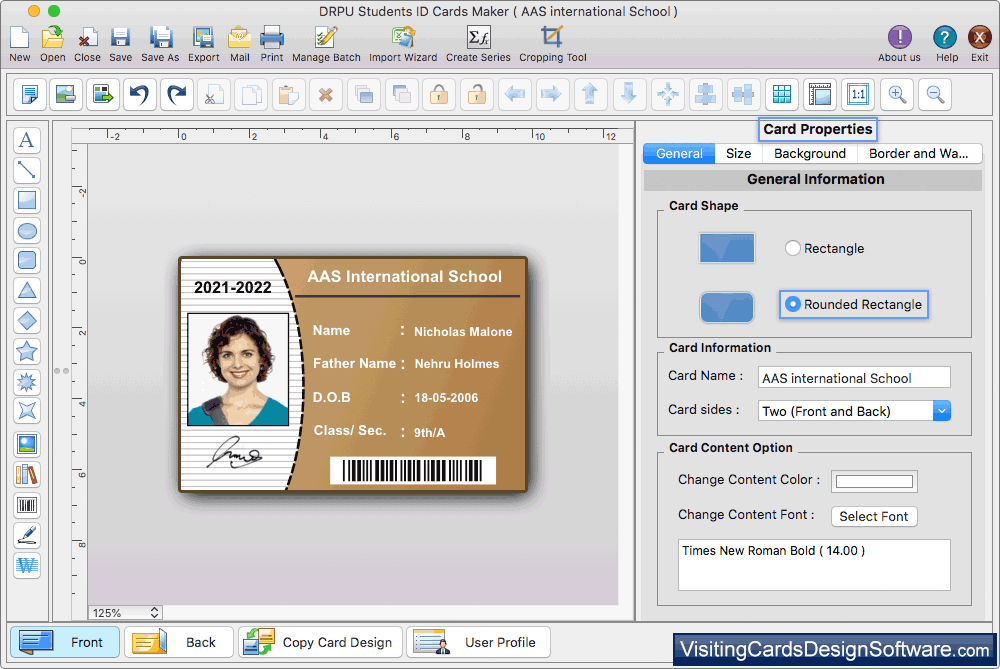Open the Change Content Color swatch
Image resolution: width=1000 pixels, height=669 pixels.
click(874, 482)
